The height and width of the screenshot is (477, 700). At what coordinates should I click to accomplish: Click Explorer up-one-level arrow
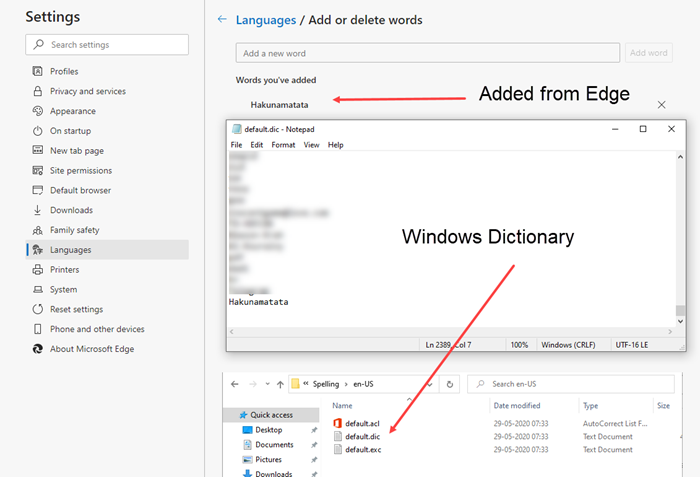coord(280,384)
